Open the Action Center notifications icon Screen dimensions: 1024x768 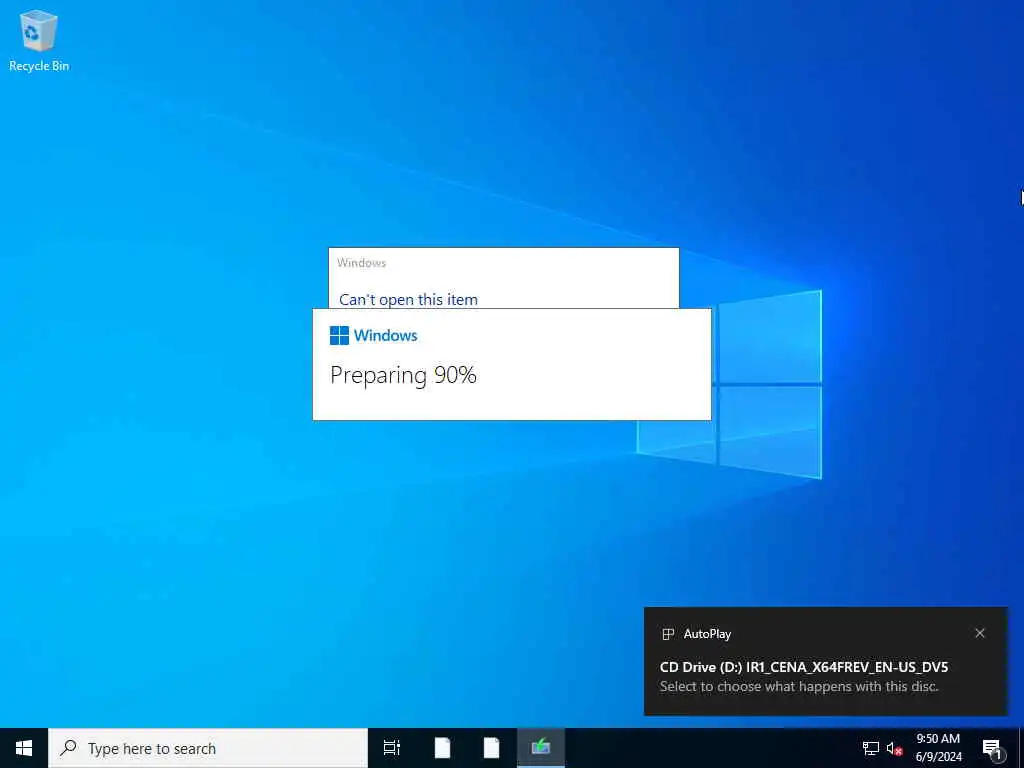[x=992, y=748]
